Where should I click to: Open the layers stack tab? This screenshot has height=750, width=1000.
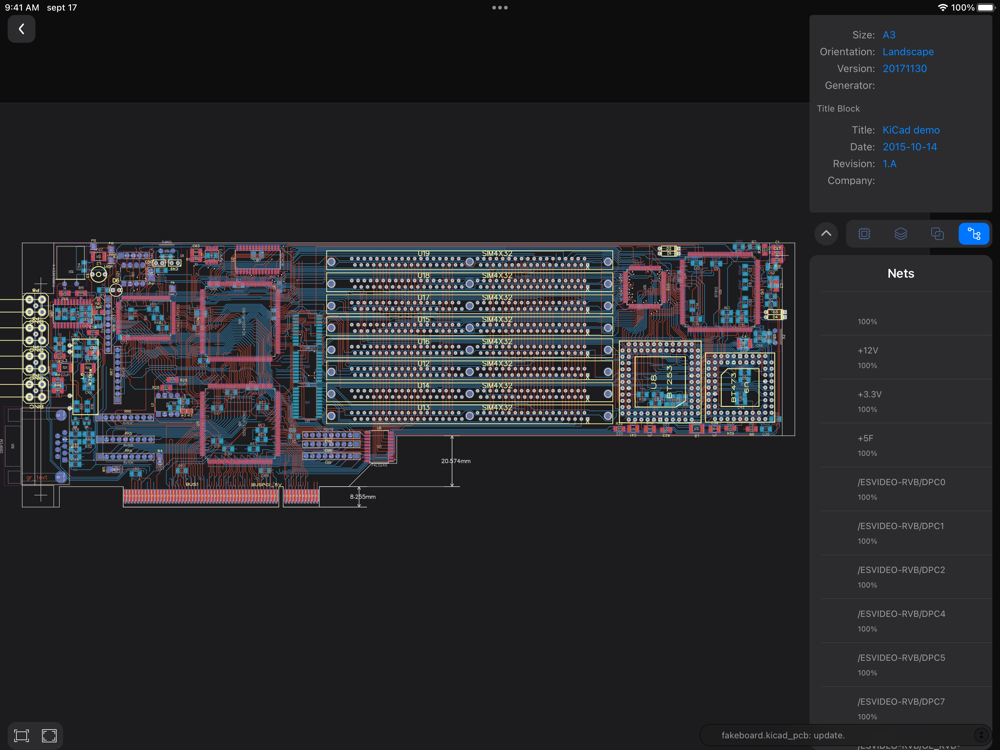pos(901,234)
